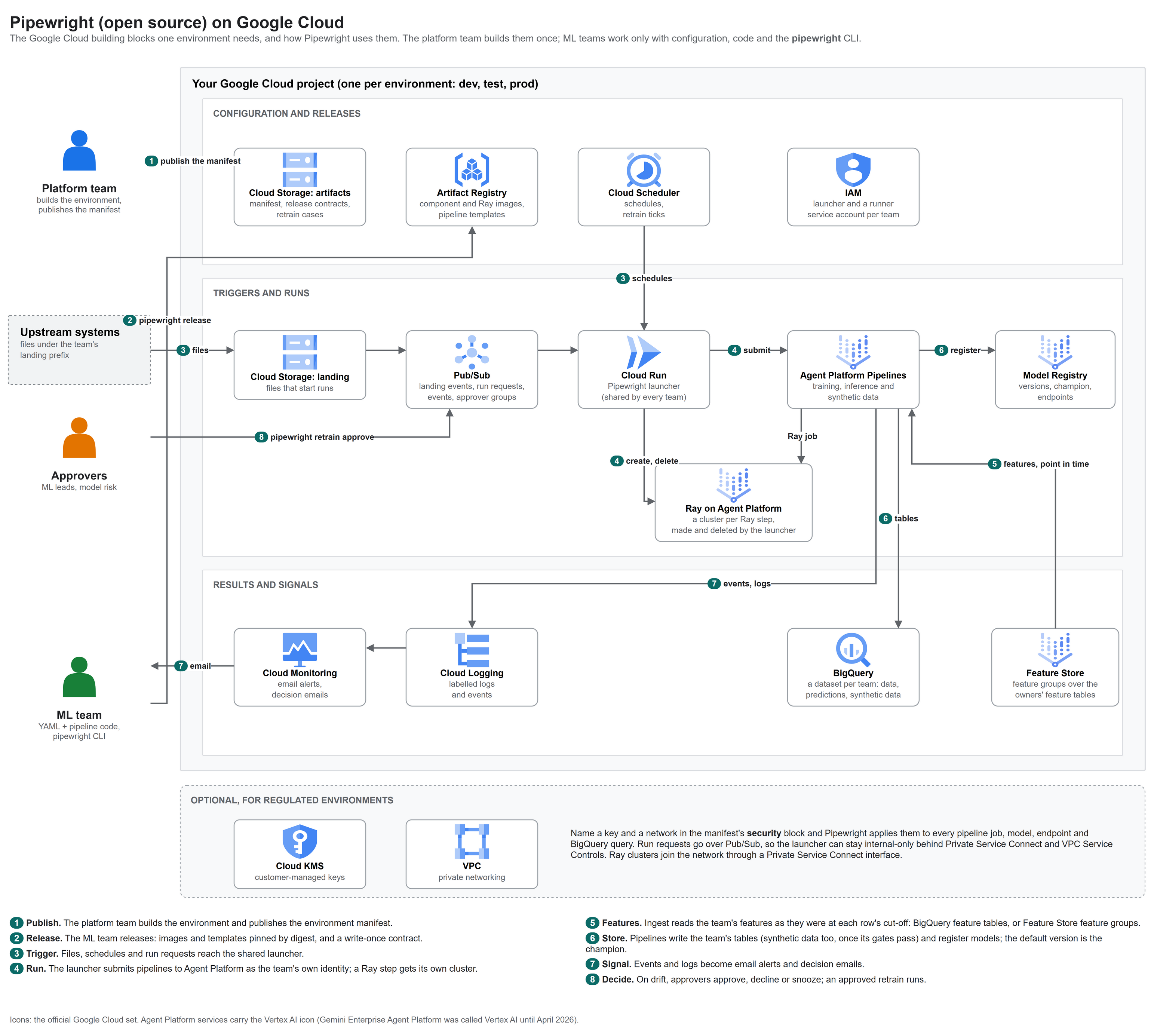Click 'OPTIONAL, FOR REGULATED ENVIRONMENTS' heading

tap(292, 800)
